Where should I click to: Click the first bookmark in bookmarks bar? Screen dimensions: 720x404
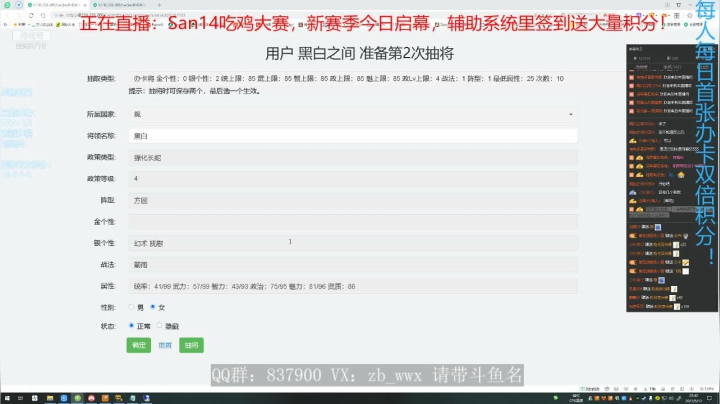click(19, 24)
